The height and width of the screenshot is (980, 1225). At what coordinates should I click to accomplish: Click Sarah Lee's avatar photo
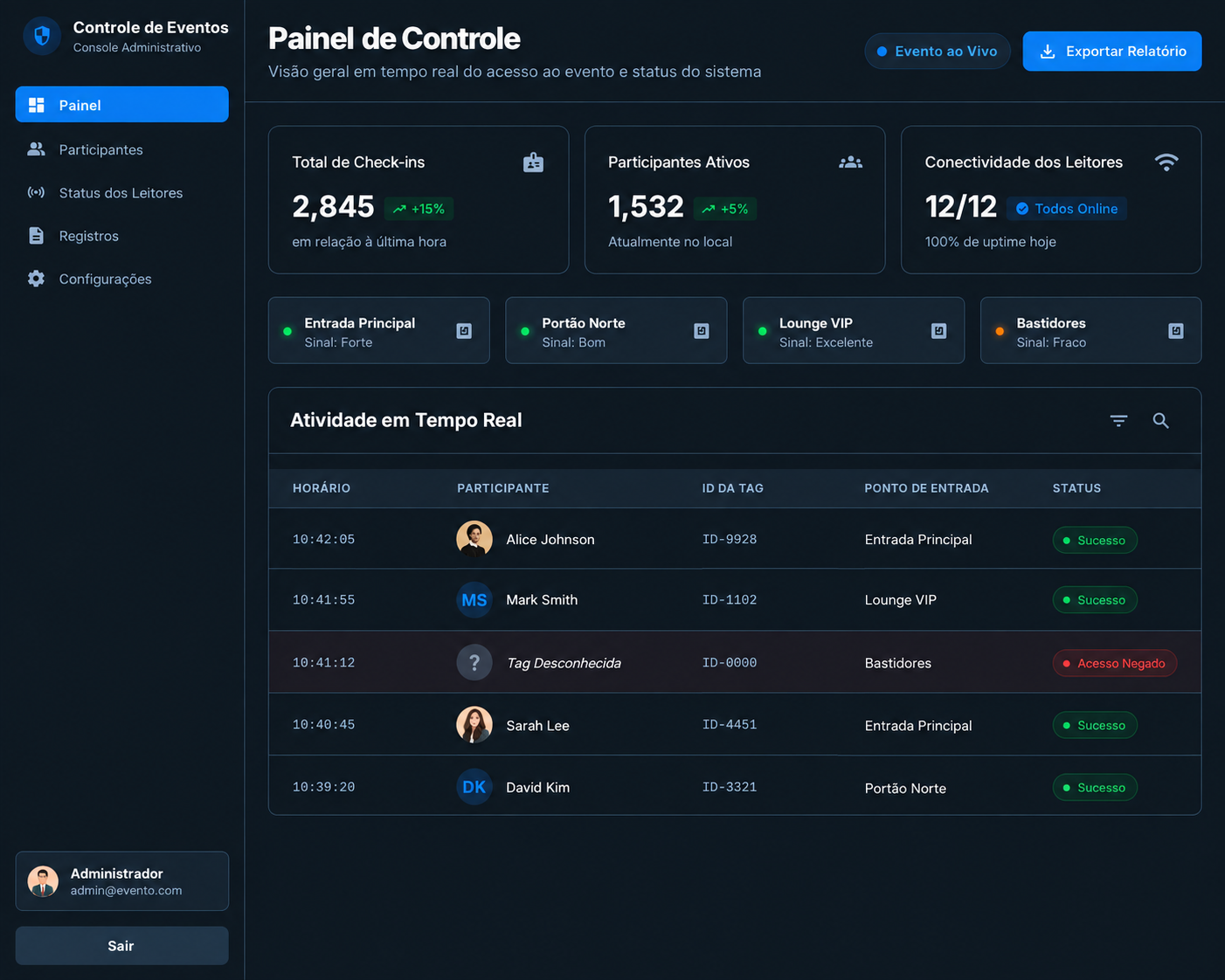pos(474,725)
